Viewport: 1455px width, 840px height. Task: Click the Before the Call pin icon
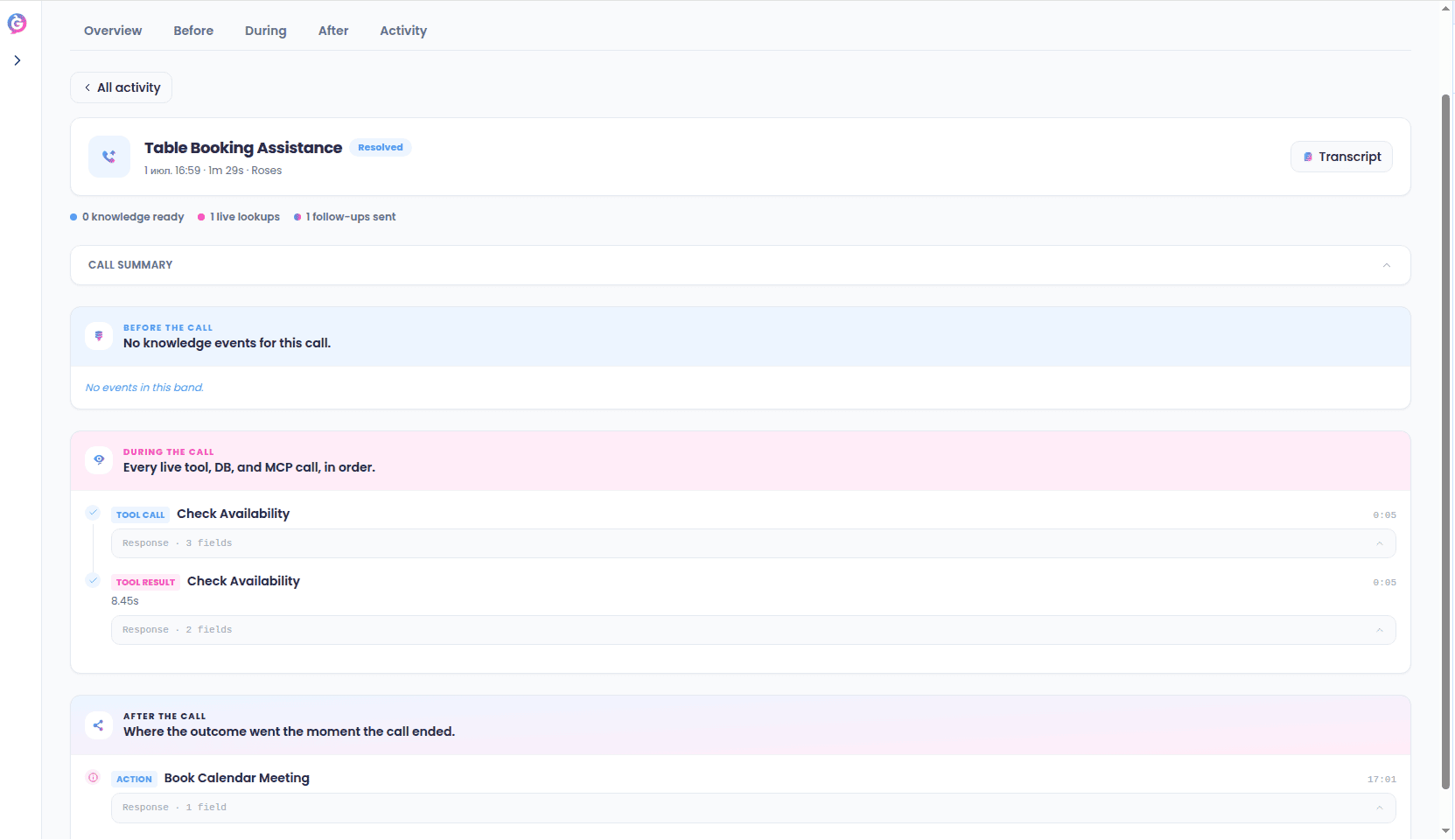tap(99, 336)
